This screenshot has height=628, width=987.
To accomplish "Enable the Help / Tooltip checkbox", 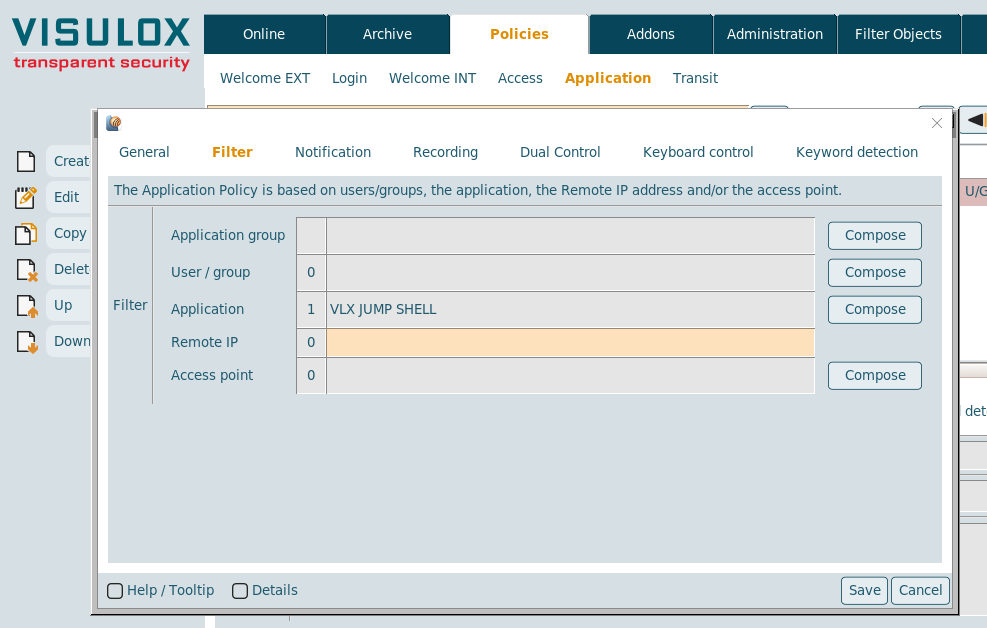I will [115, 590].
